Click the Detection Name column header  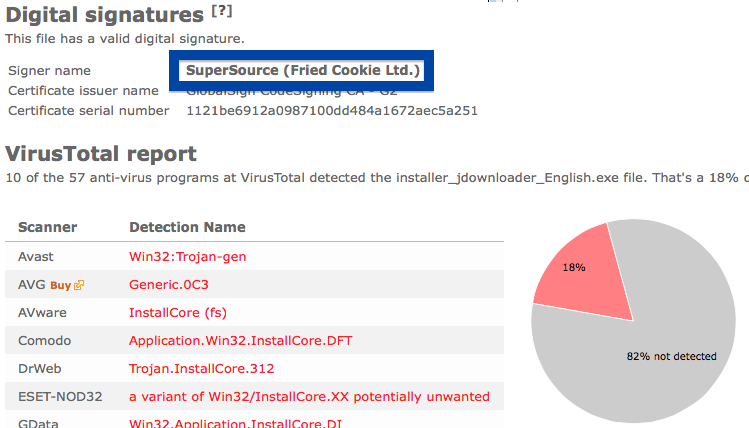(x=187, y=227)
